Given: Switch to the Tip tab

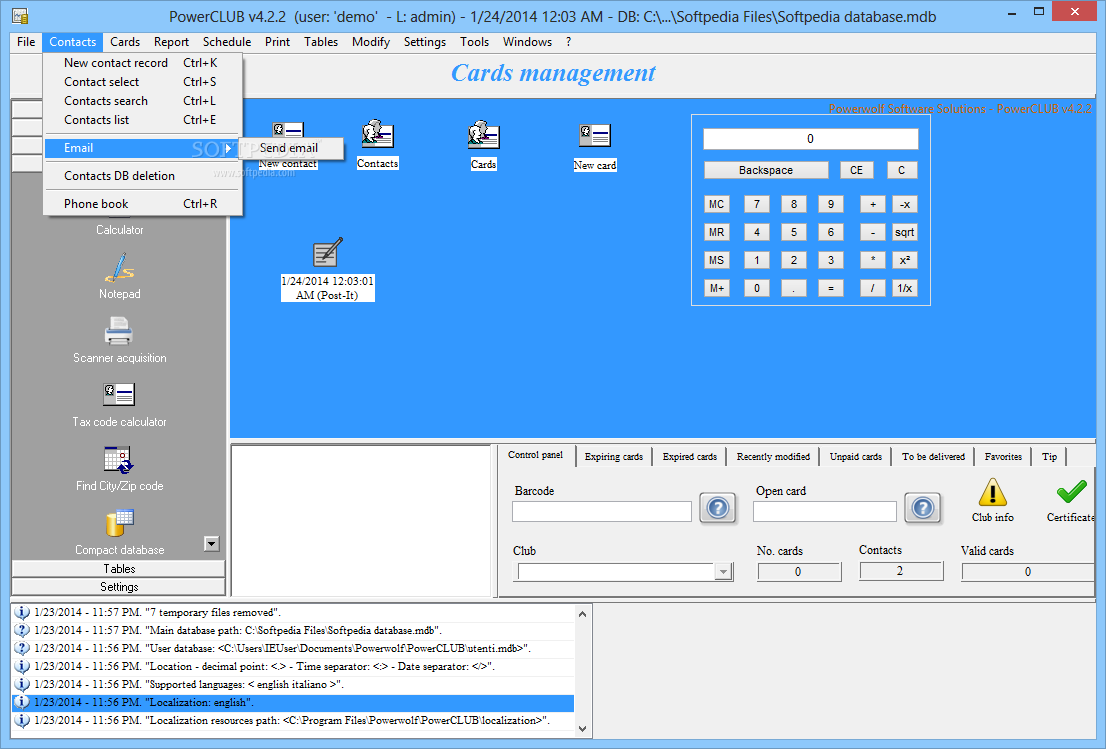Looking at the screenshot, I should tap(1050, 456).
